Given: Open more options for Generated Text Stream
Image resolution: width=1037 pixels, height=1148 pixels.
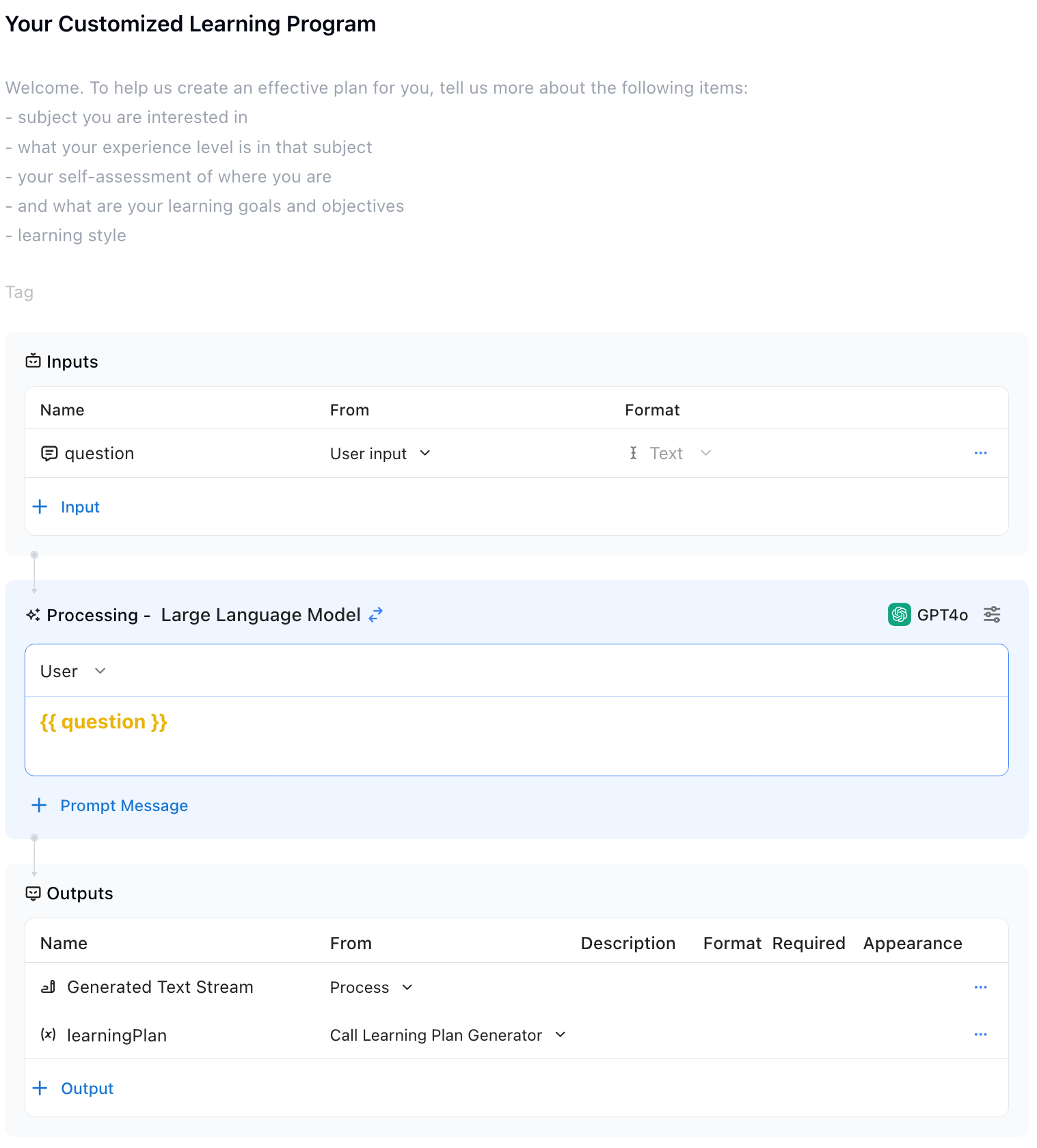Looking at the screenshot, I should tap(980, 987).
